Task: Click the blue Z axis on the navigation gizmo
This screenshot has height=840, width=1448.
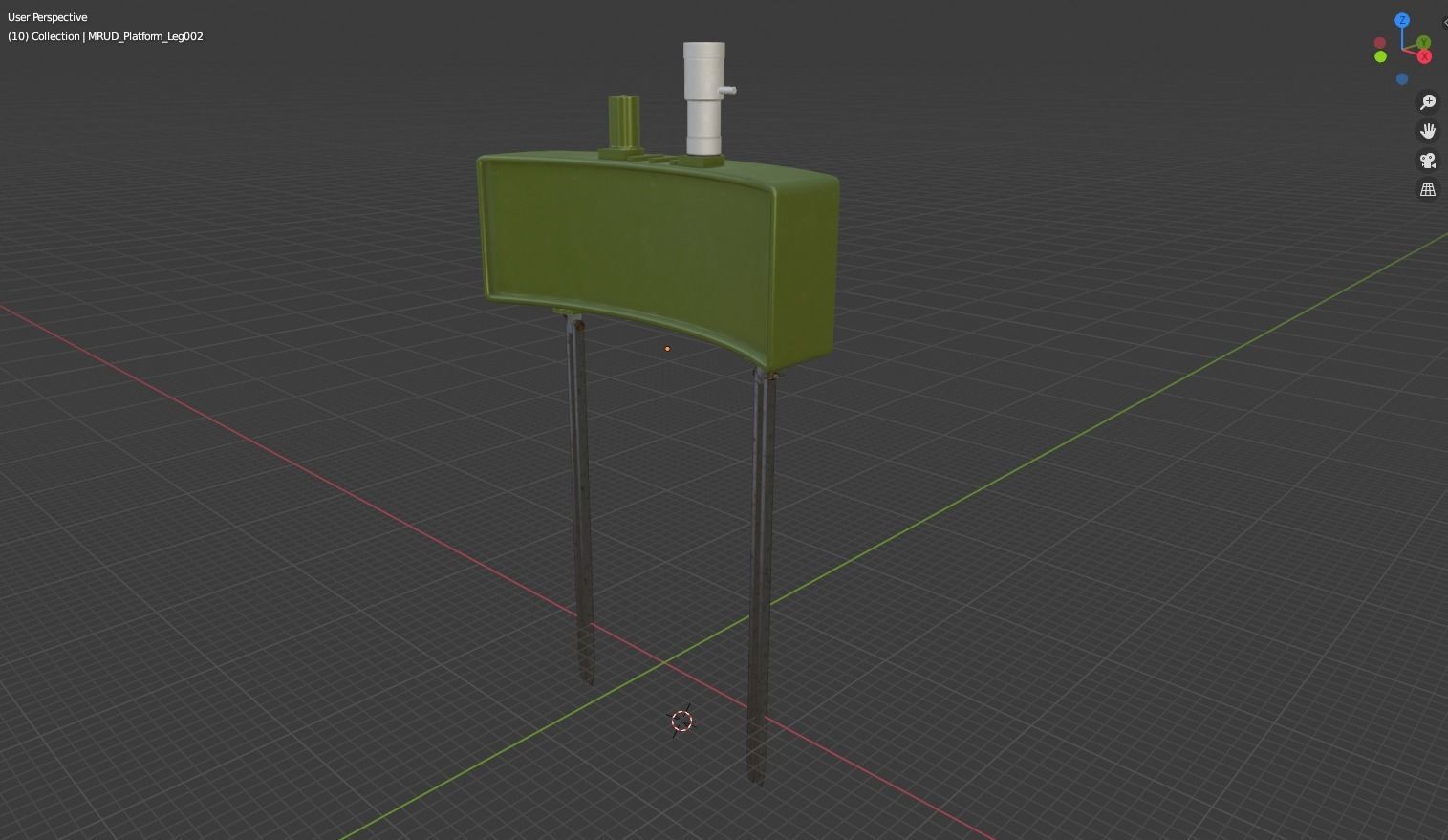Action: tap(1402, 20)
